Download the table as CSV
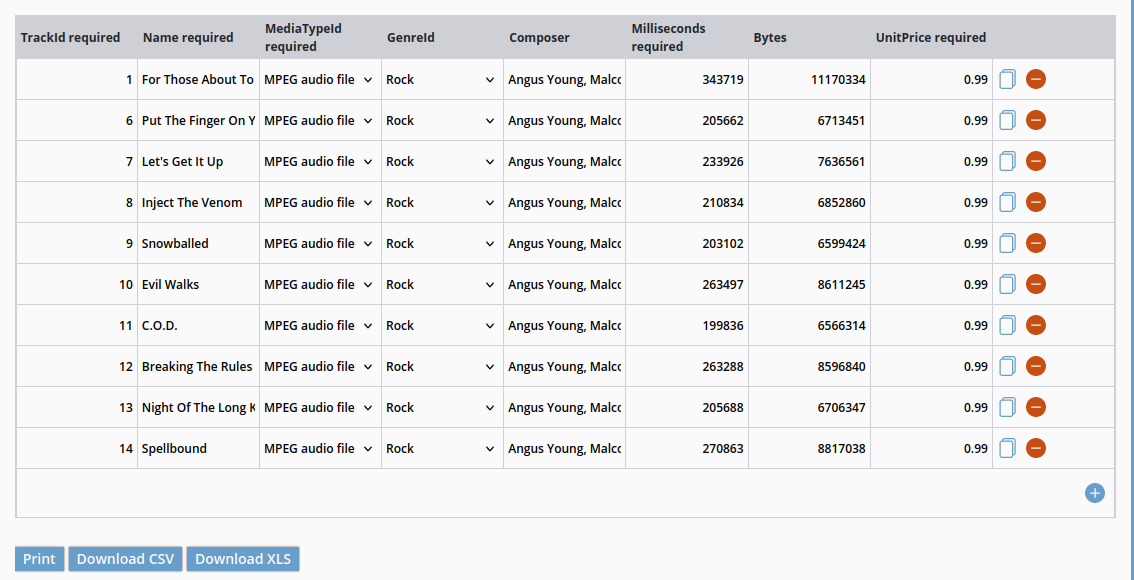 pos(126,559)
